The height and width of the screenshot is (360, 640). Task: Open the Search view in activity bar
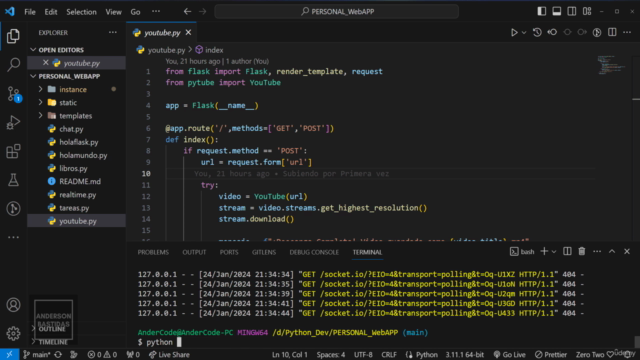pyautogui.click(x=13, y=64)
